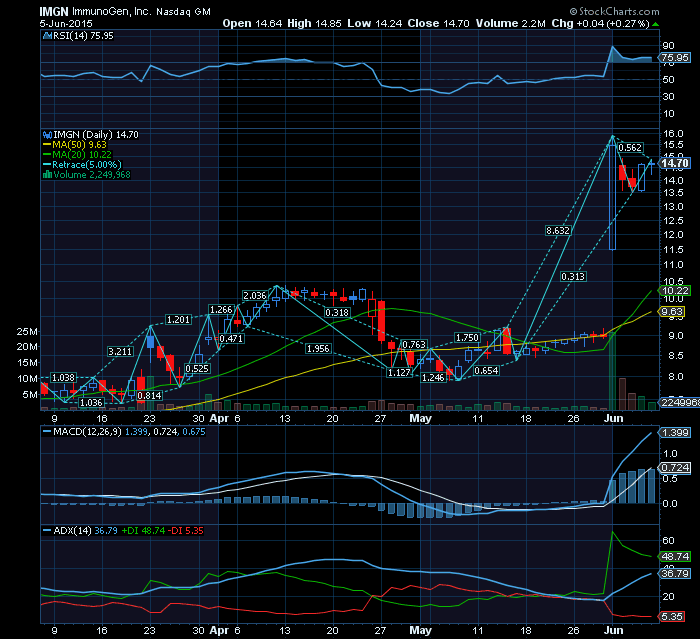The width and height of the screenshot is (700, 639).
Task: Click the 0.724 signal tag on right axis
Action: (x=675, y=468)
